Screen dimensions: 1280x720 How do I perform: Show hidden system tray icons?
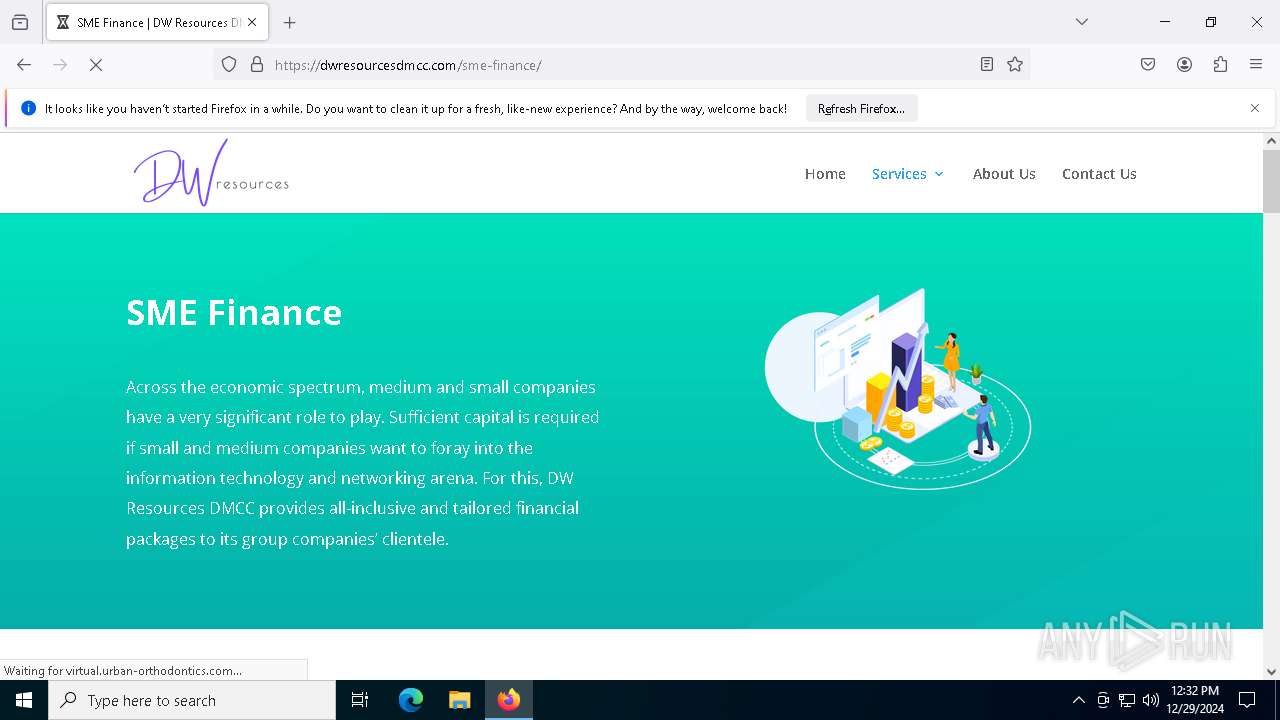click(x=1078, y=700)
